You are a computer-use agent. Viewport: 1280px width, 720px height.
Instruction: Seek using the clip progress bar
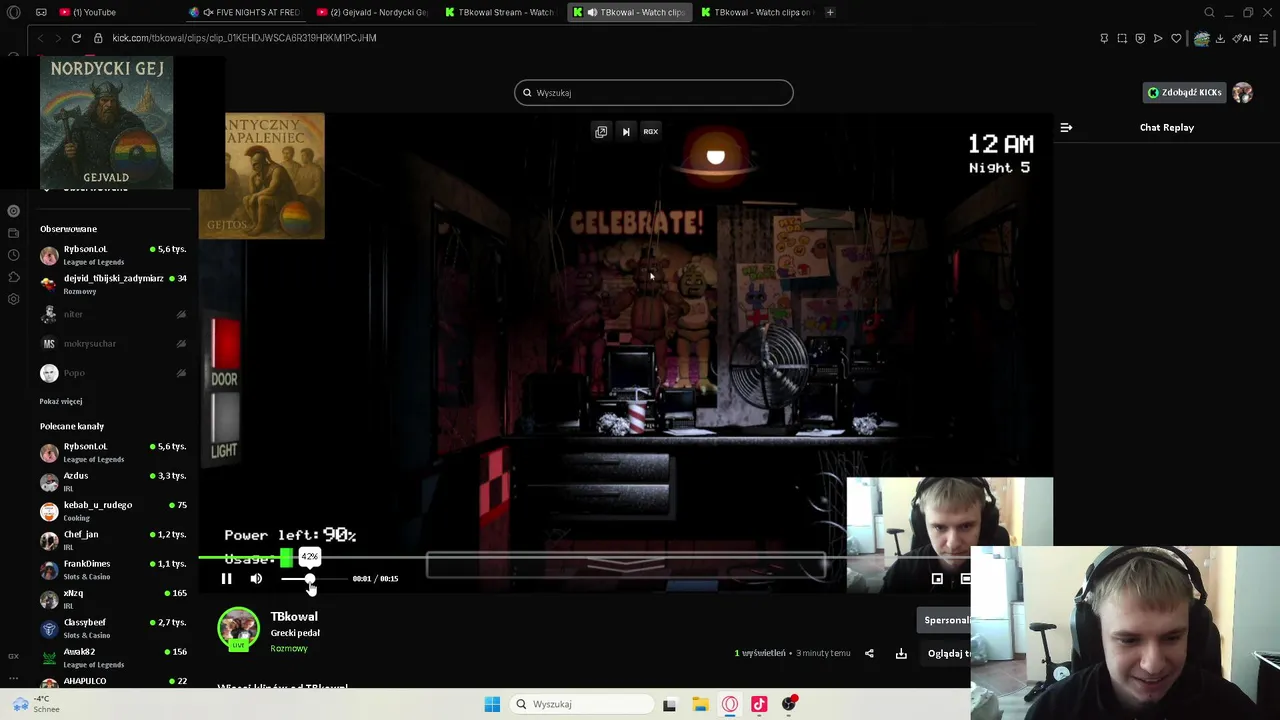point(625,557)
